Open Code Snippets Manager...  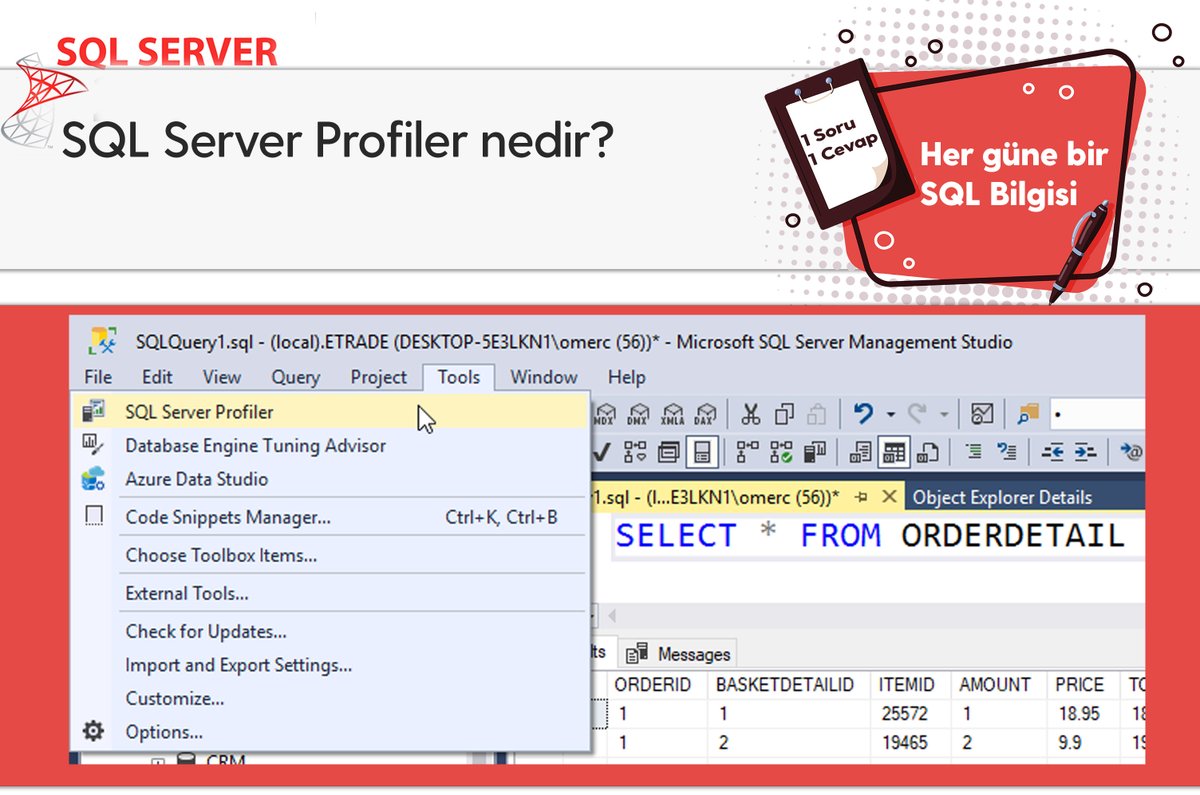point(331,517)
